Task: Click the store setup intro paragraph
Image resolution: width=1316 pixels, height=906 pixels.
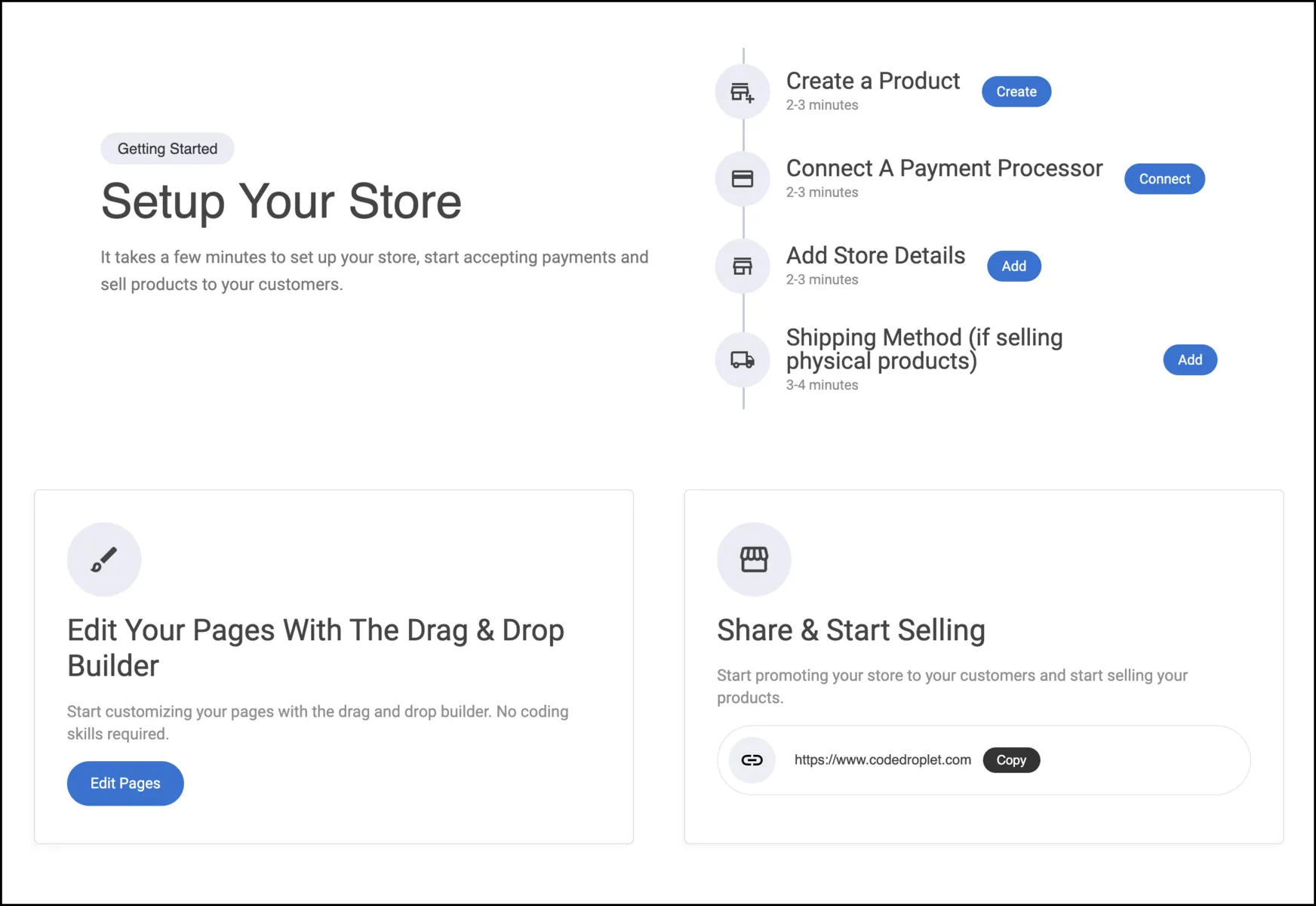Action: coord(374,271)
